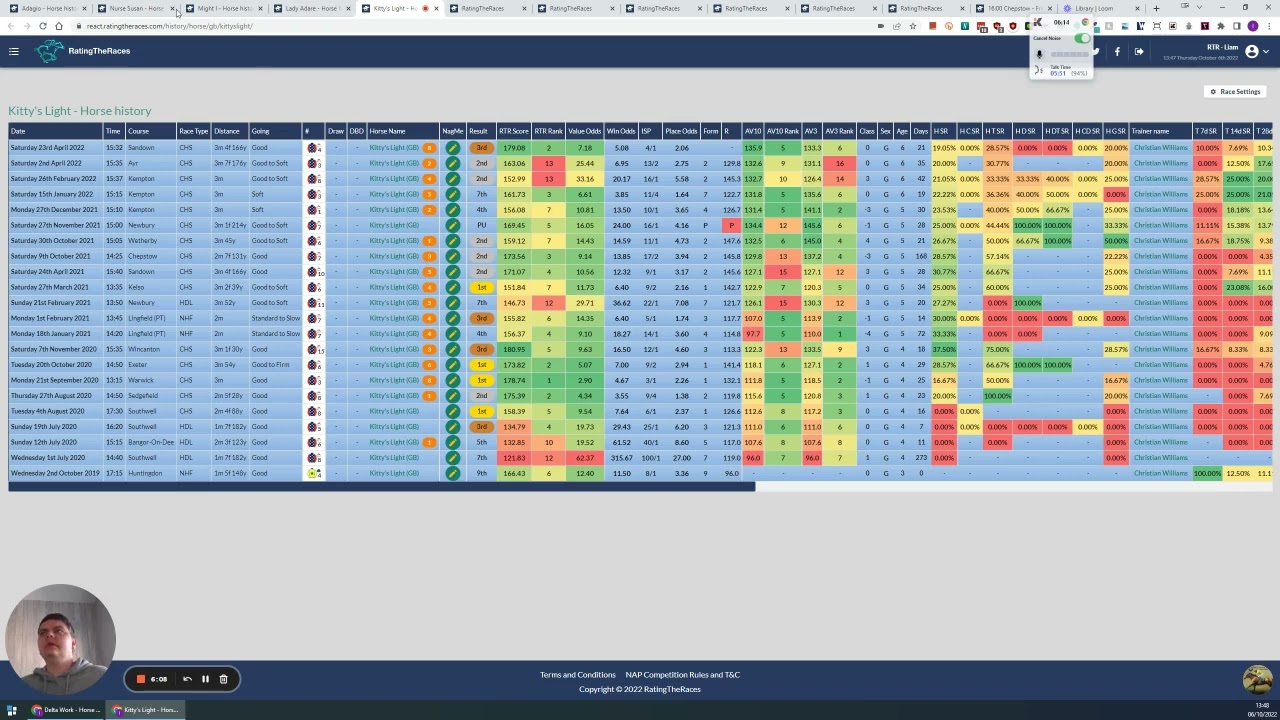Switch to Delta Work taskbar window

point(68,710)
